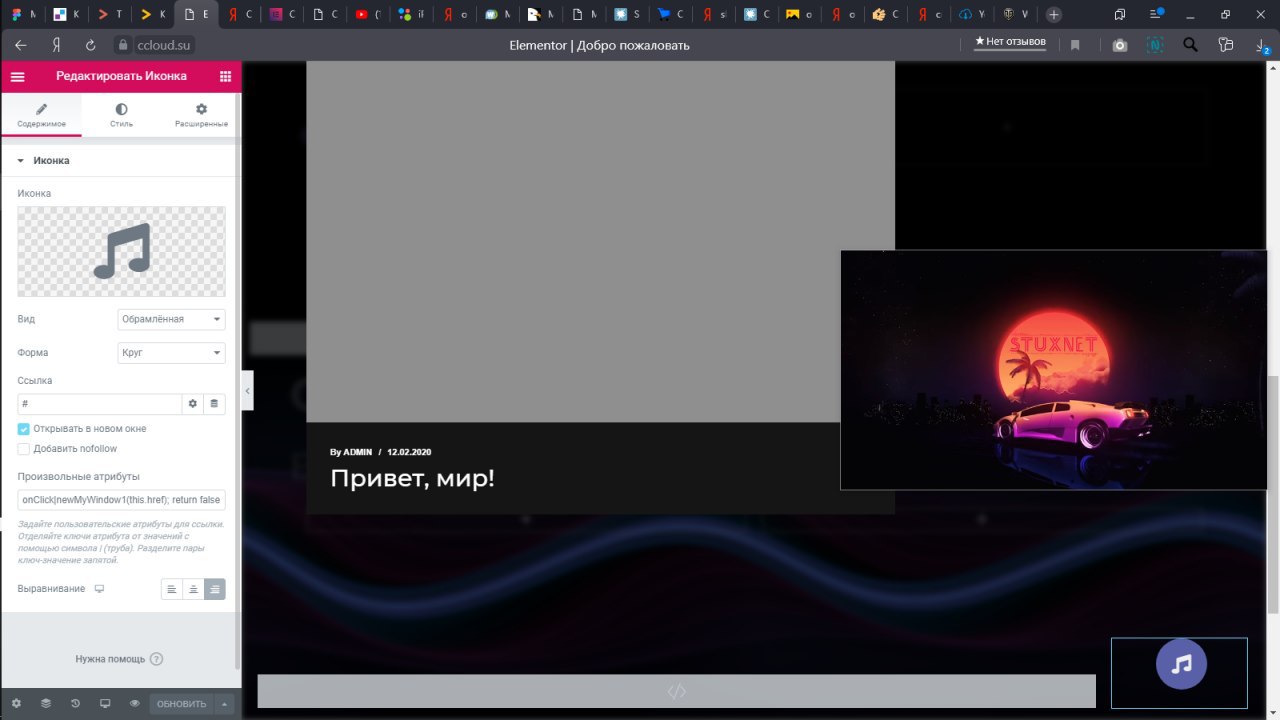
Task: Open the magnifier search icon in the toolbar
Action: [x=1190, y=45]
